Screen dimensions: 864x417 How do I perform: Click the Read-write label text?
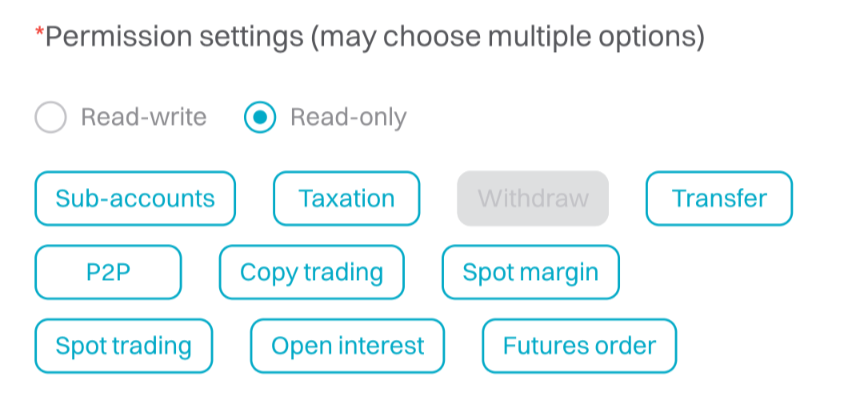pyautogui.click(x=143, y=118)
